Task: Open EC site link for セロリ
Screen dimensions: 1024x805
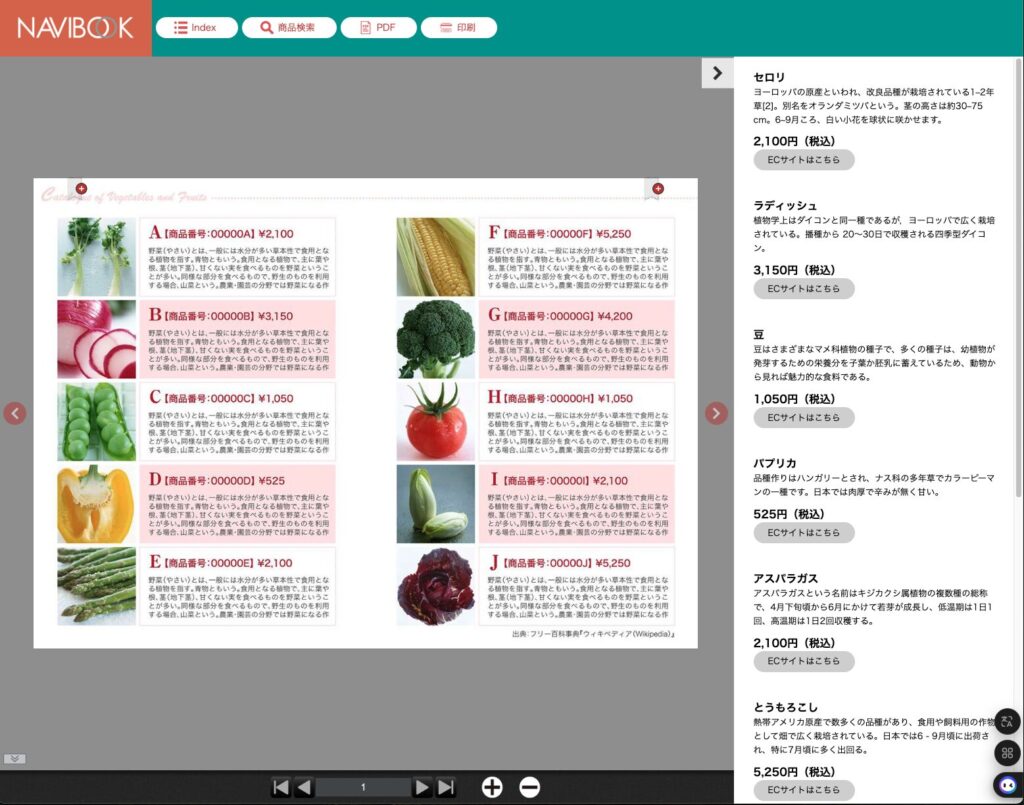Action: [x=803, y=160]
